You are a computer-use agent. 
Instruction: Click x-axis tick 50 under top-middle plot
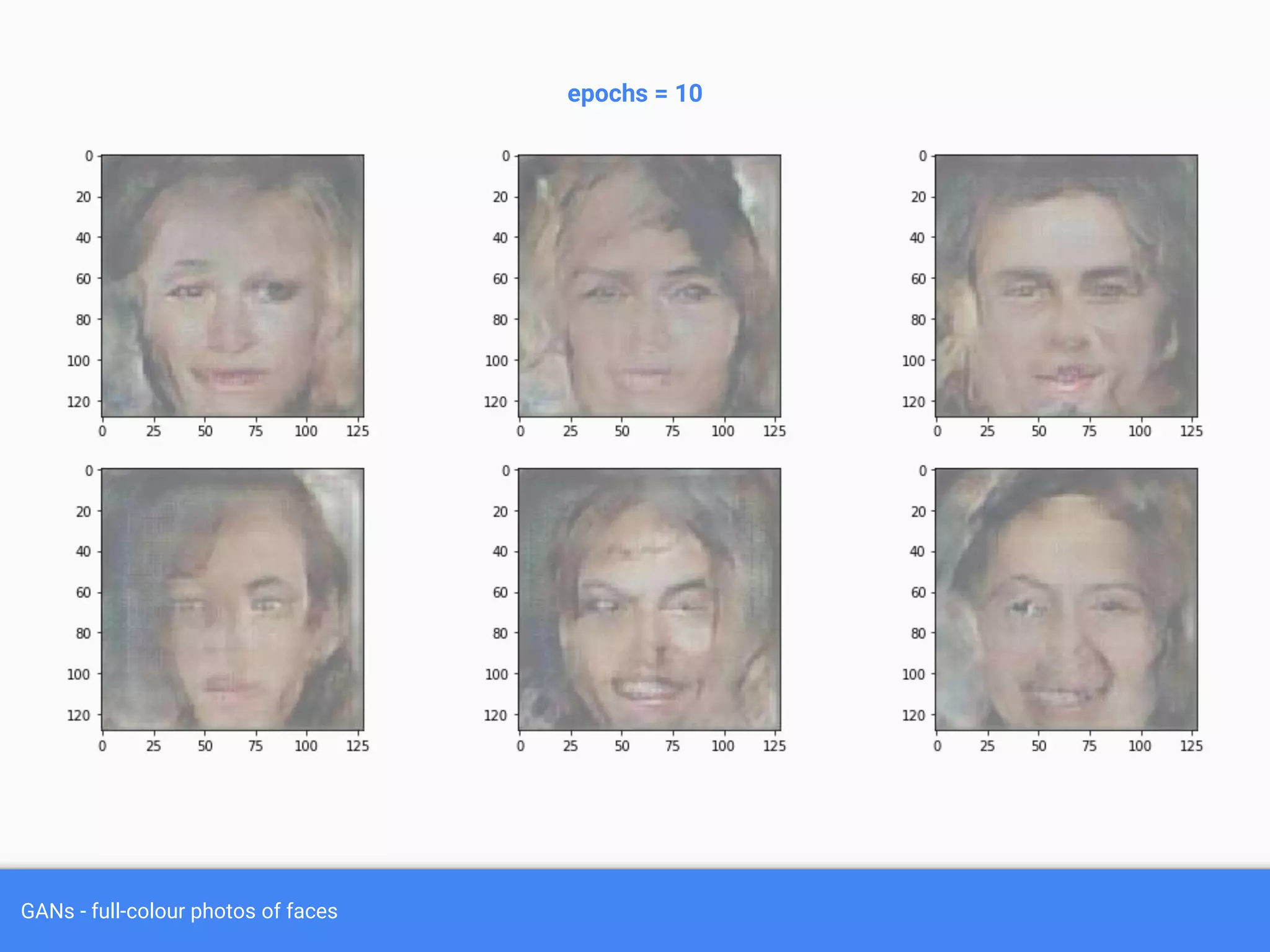pos(622,431)
